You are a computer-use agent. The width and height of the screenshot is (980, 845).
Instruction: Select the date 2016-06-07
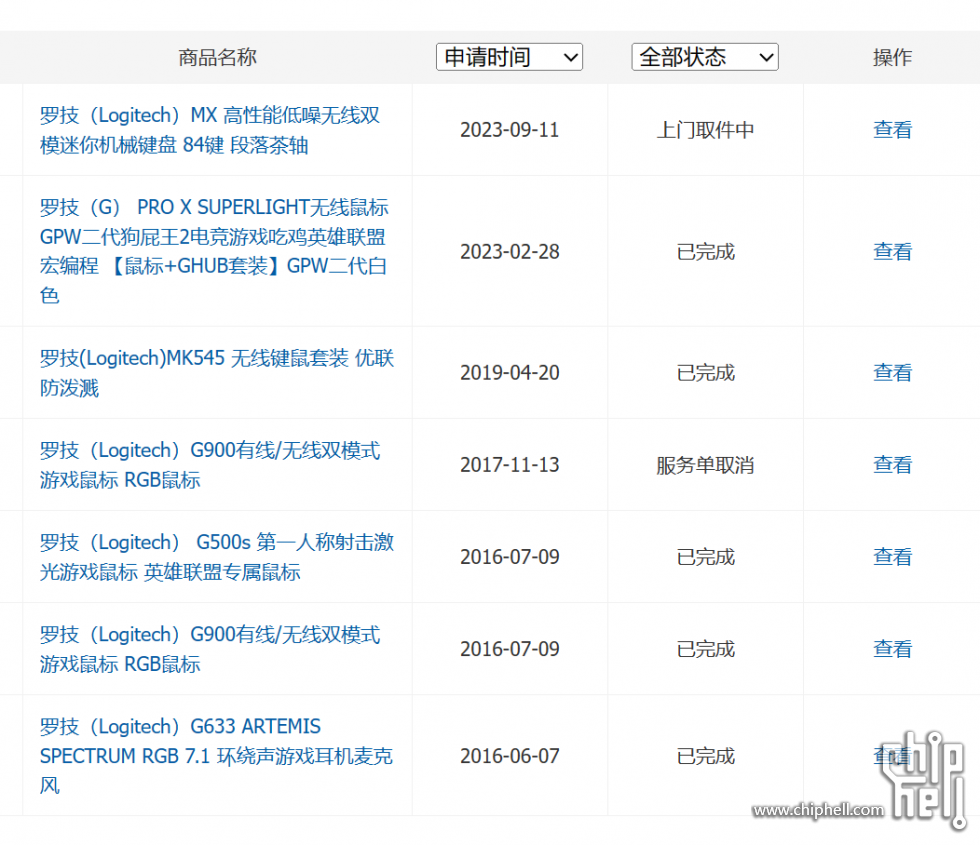(x=509, y=756)
